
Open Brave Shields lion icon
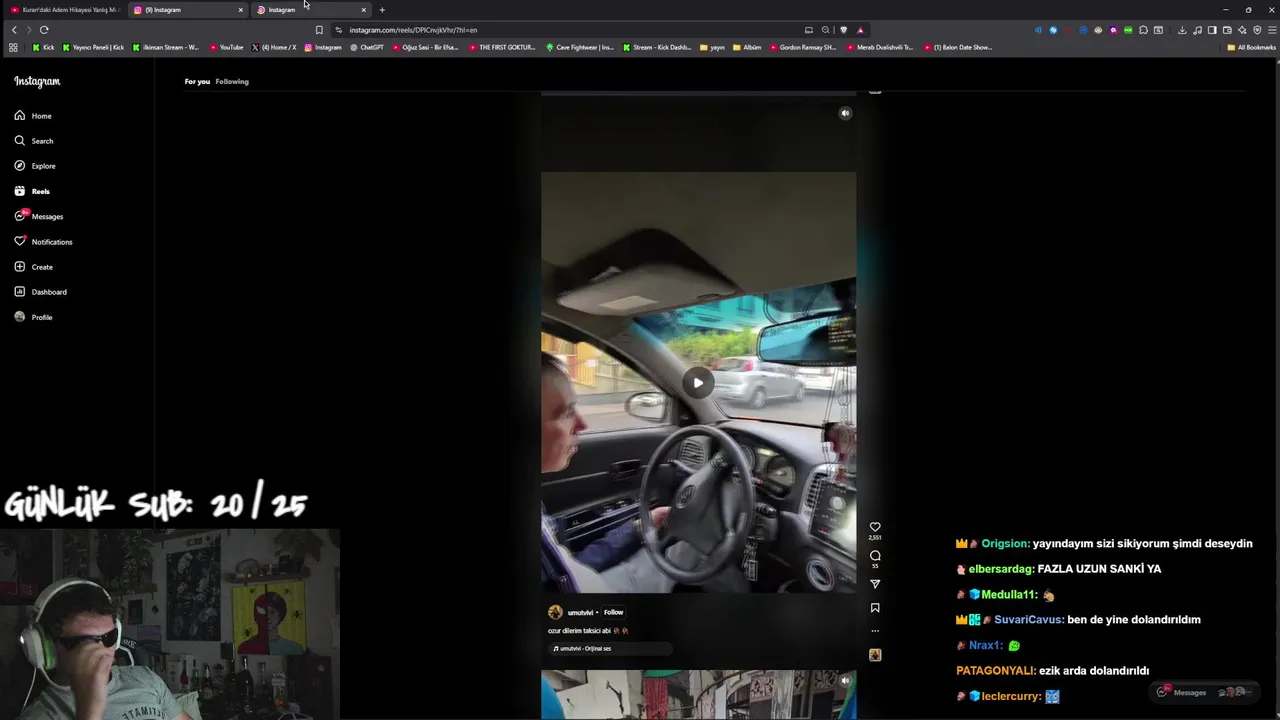pyautogui.click(x=843, y=30)
